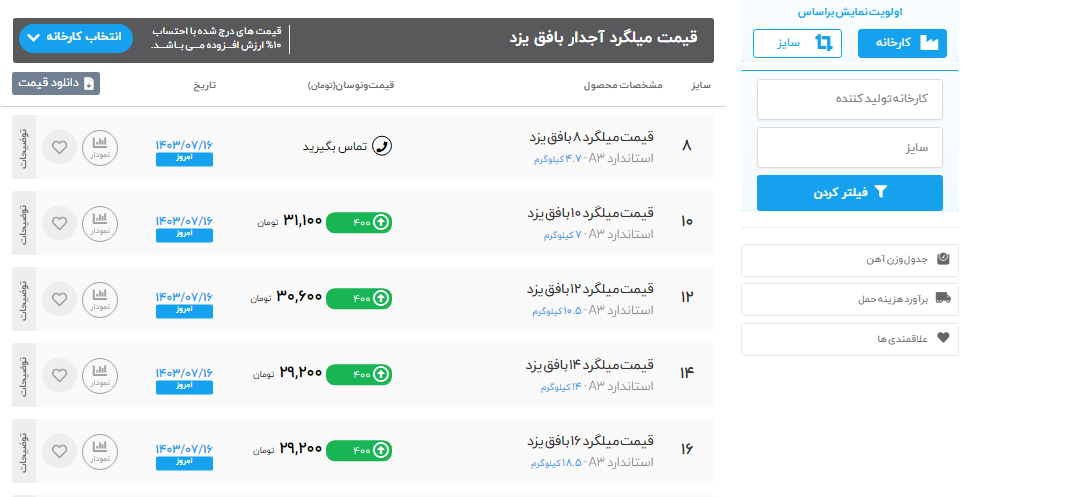This screenshot has width=1088, height=497.
Task: Open the انتخاب کارخانه dropdown
Action: [x=75, y=37]
